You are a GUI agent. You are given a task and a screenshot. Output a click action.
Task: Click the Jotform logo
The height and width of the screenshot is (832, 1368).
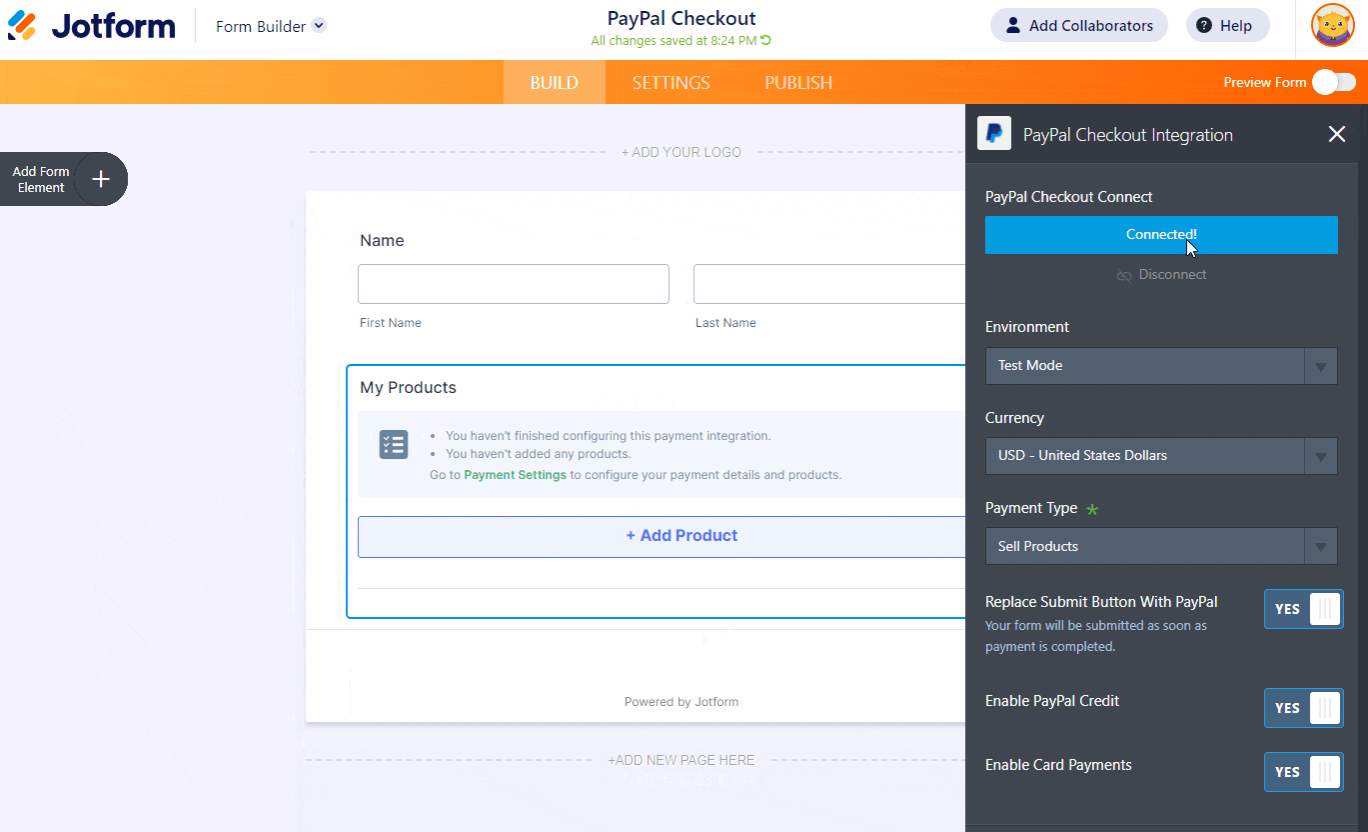91,26
